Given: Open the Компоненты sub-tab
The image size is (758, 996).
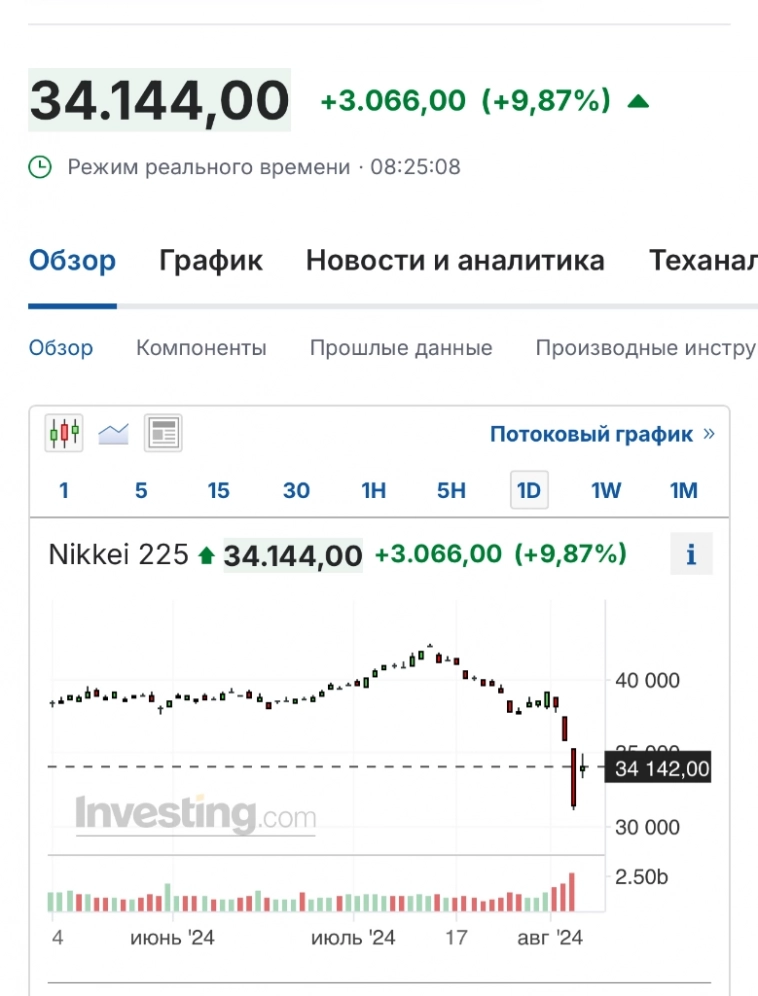Looking at the screenshot, I should pyautogui.click(x=201, y=348).
